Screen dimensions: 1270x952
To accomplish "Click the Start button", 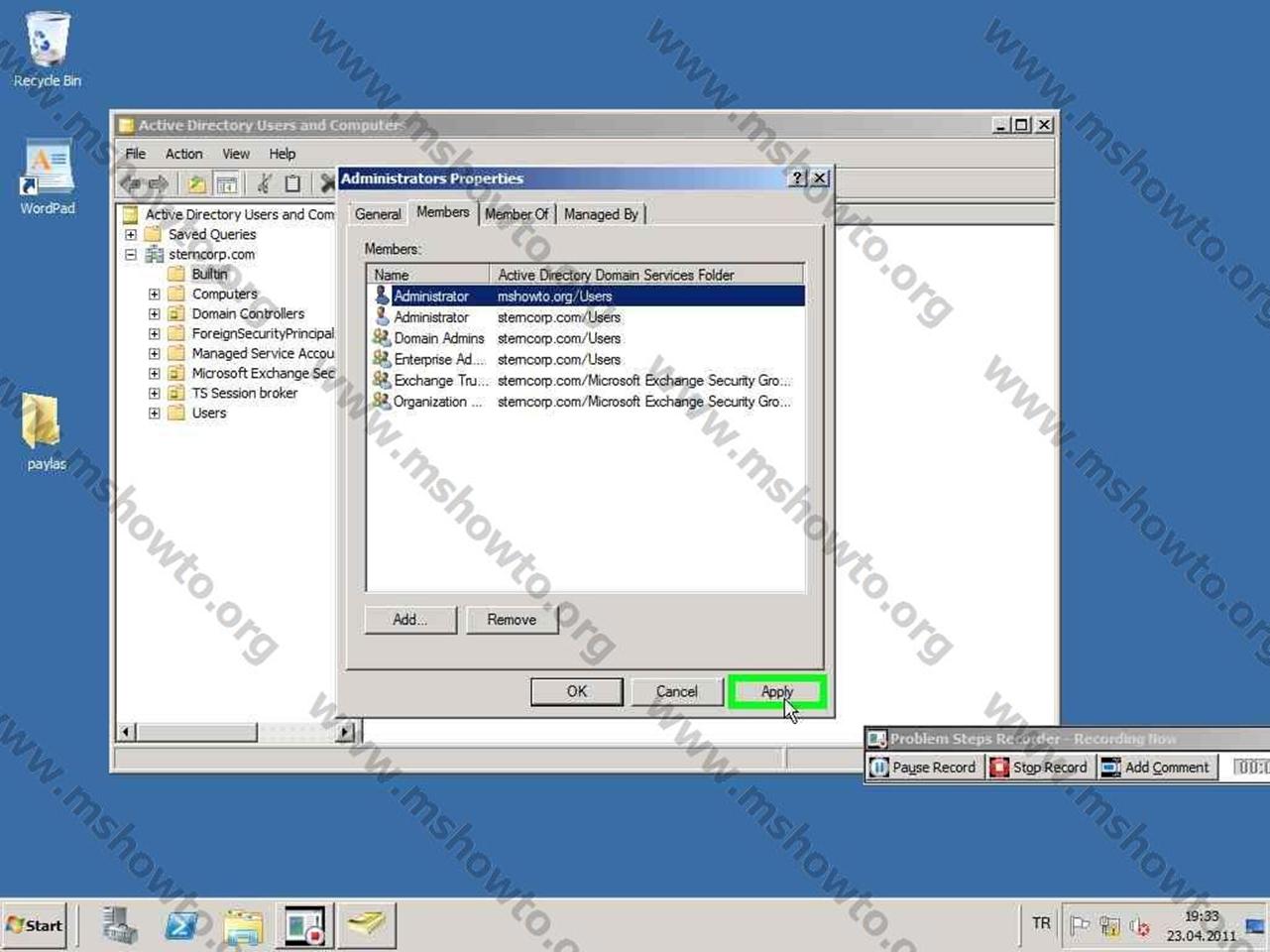I will point(35,926).
